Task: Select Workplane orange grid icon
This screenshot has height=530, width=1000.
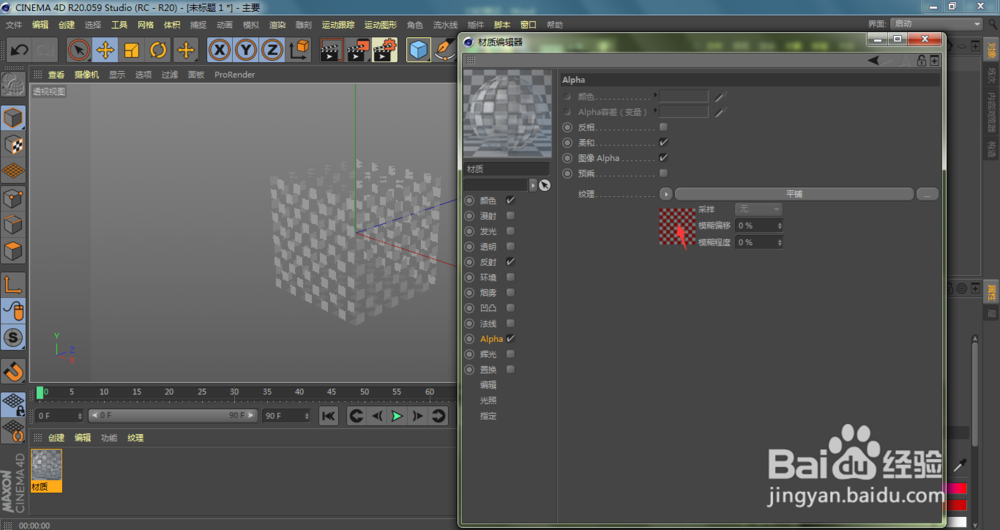Action: 13,171
